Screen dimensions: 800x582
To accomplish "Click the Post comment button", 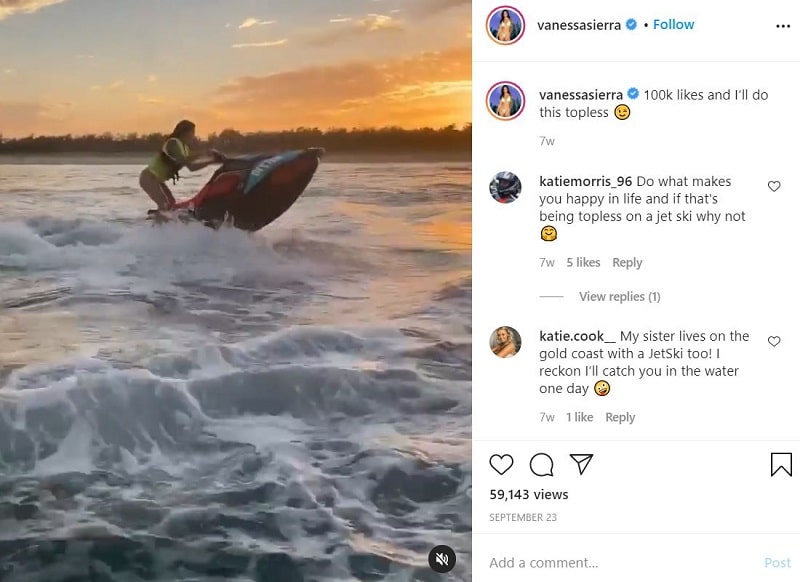I will (778, 563).
